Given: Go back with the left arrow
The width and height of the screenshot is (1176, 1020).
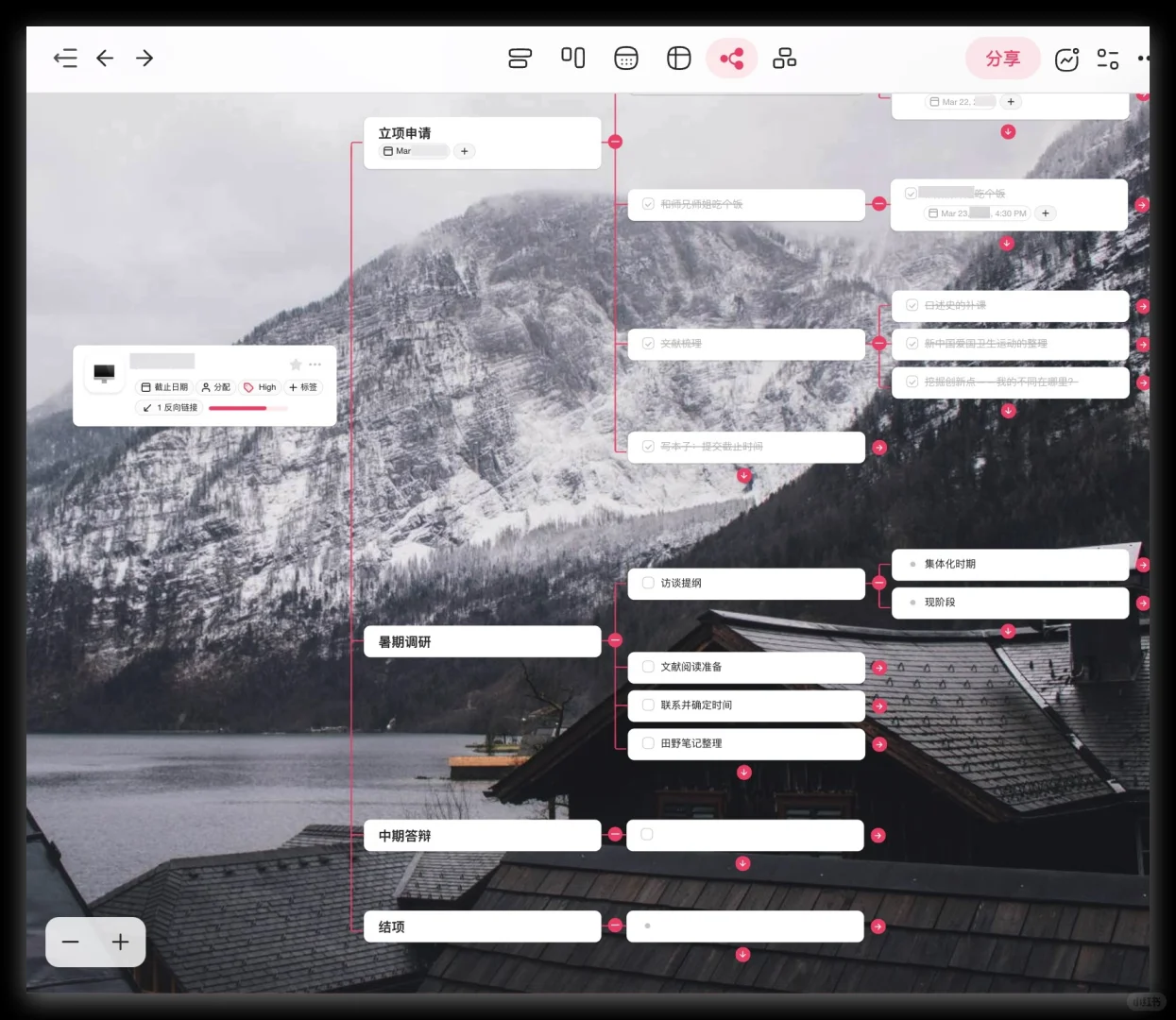Looking at the screenshot, I should coord(105,59).
